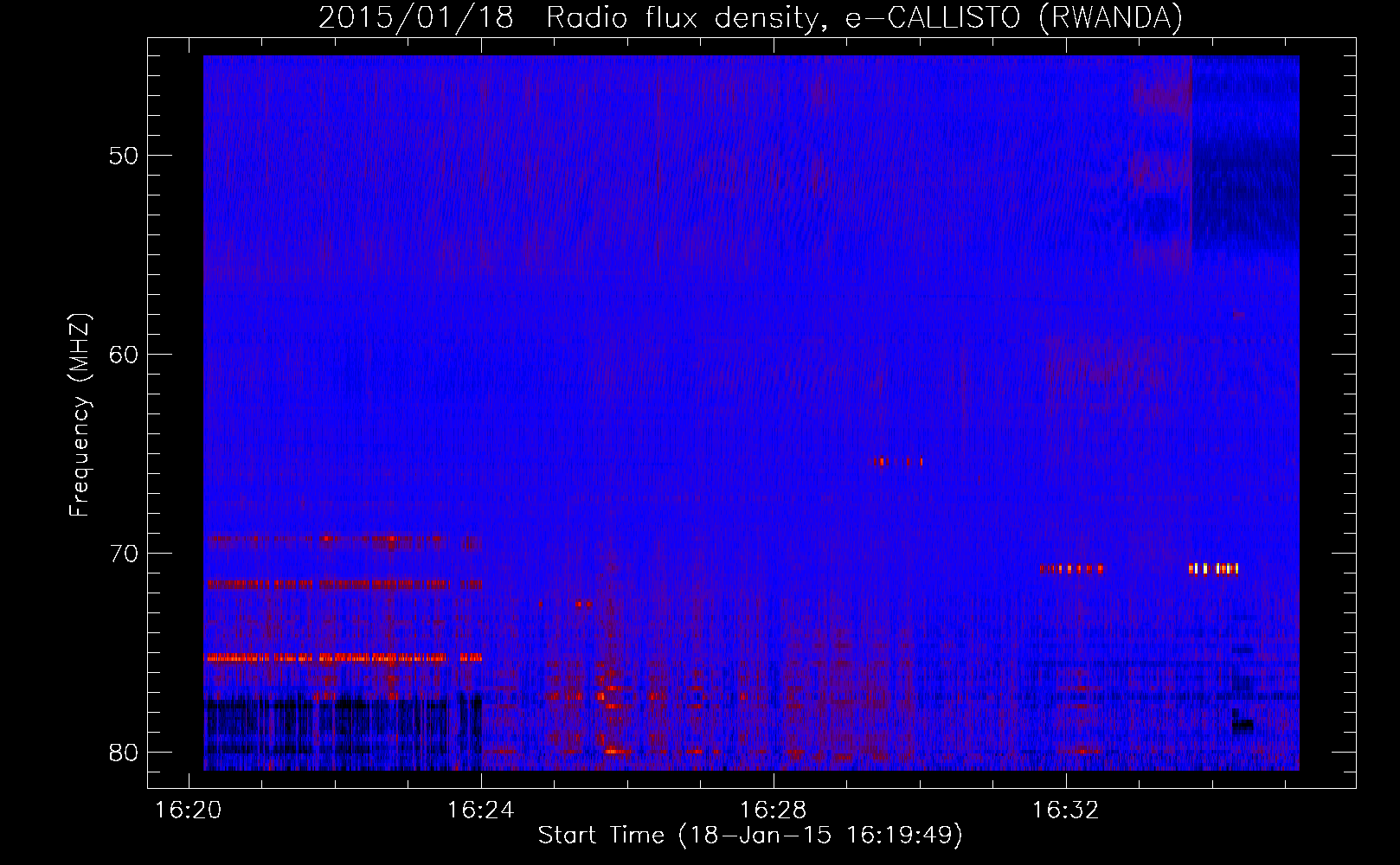This screenshot has width=1400, height=865.
Task: Click the red emission streak near 75 MHz
Action: 344,658
